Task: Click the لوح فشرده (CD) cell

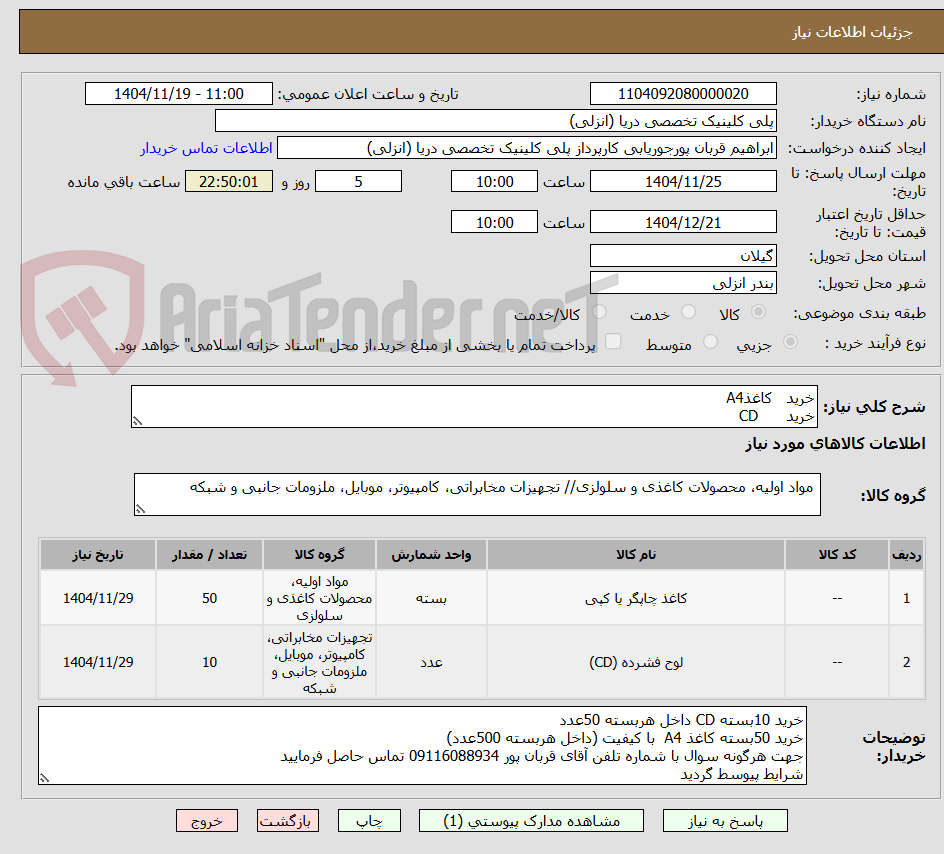Action: [636, 662]
